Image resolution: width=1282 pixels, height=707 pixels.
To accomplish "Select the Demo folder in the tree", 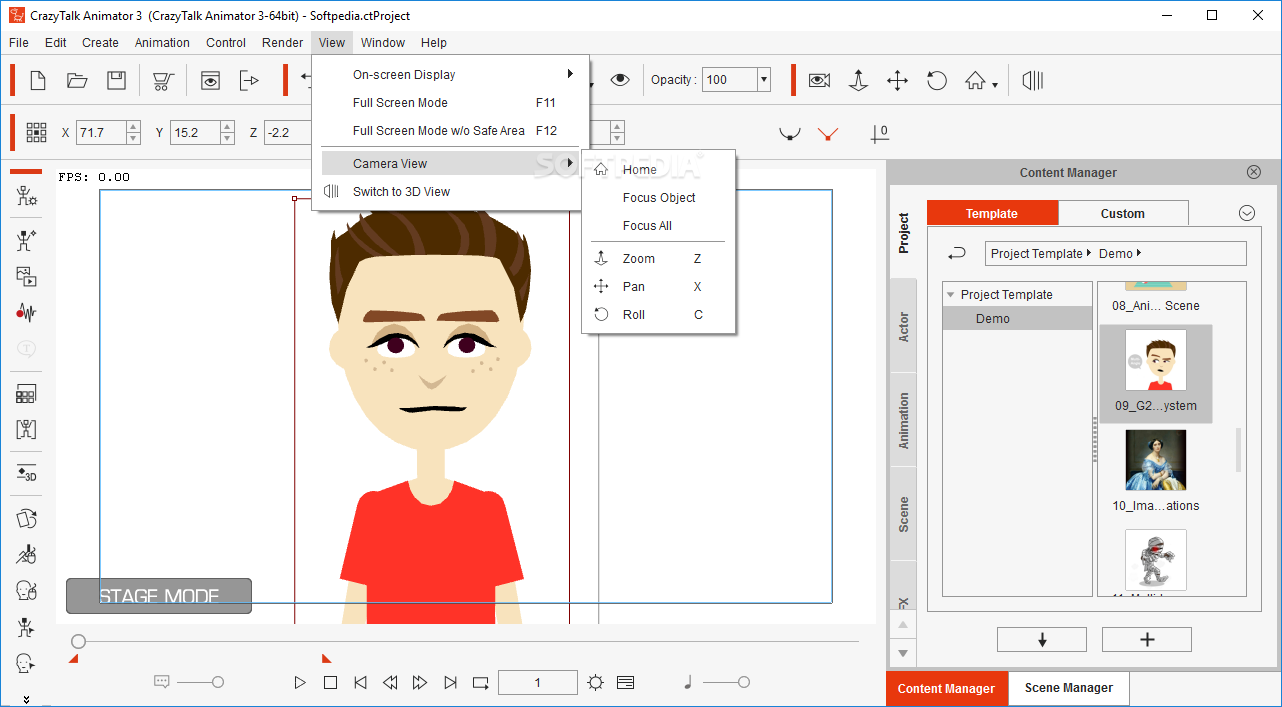I will 1017,319.
